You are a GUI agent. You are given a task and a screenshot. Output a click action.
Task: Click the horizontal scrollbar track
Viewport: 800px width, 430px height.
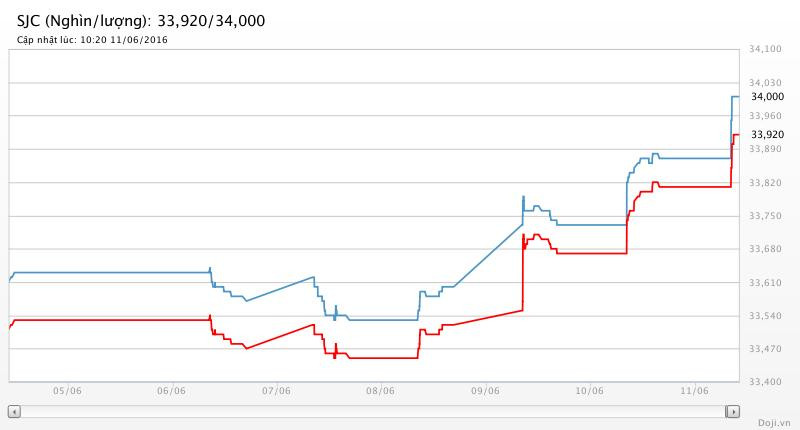pyautogui.click(x=373, y=411)
